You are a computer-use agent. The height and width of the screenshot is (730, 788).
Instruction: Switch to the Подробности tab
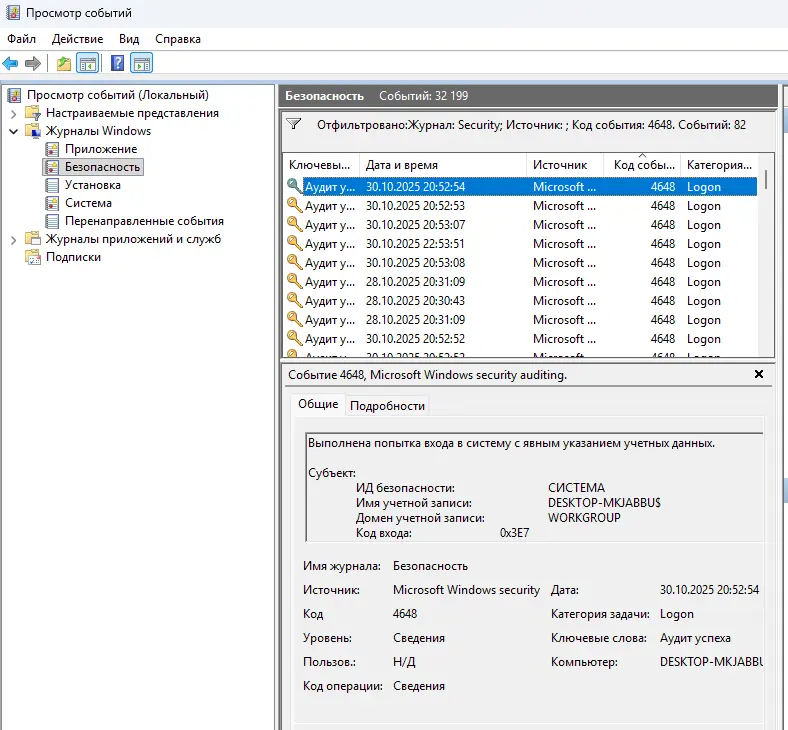pos(388,405)
